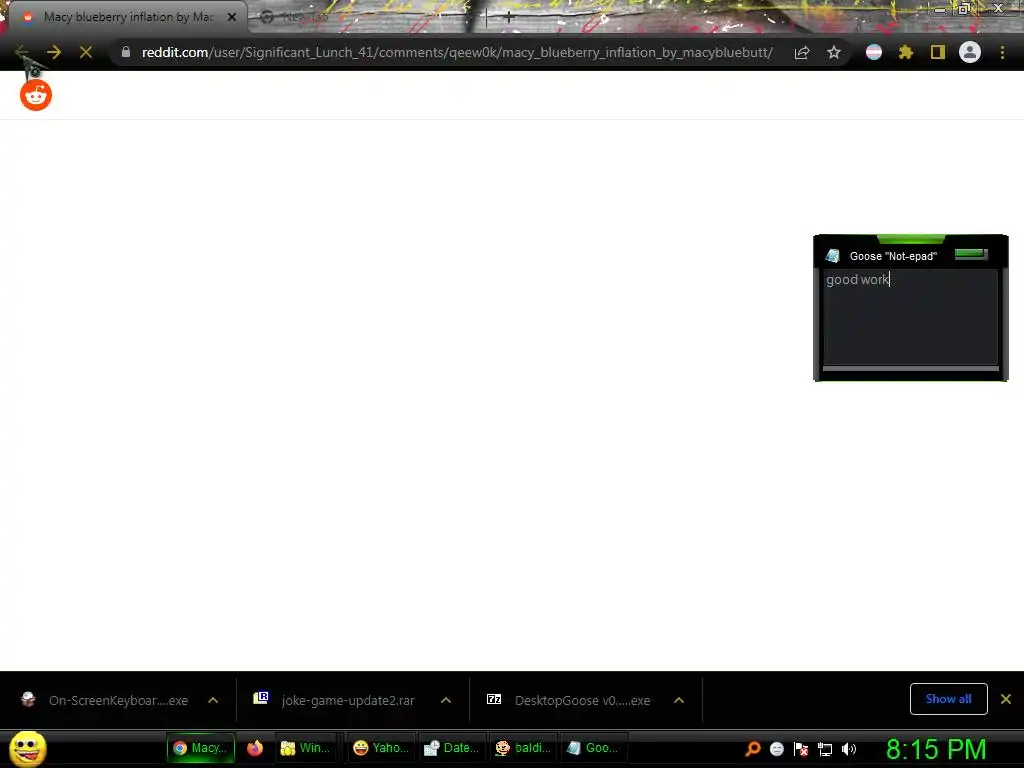Close the downloads bar
The image size is (1024, 768).
click(x=1006, y=699)
